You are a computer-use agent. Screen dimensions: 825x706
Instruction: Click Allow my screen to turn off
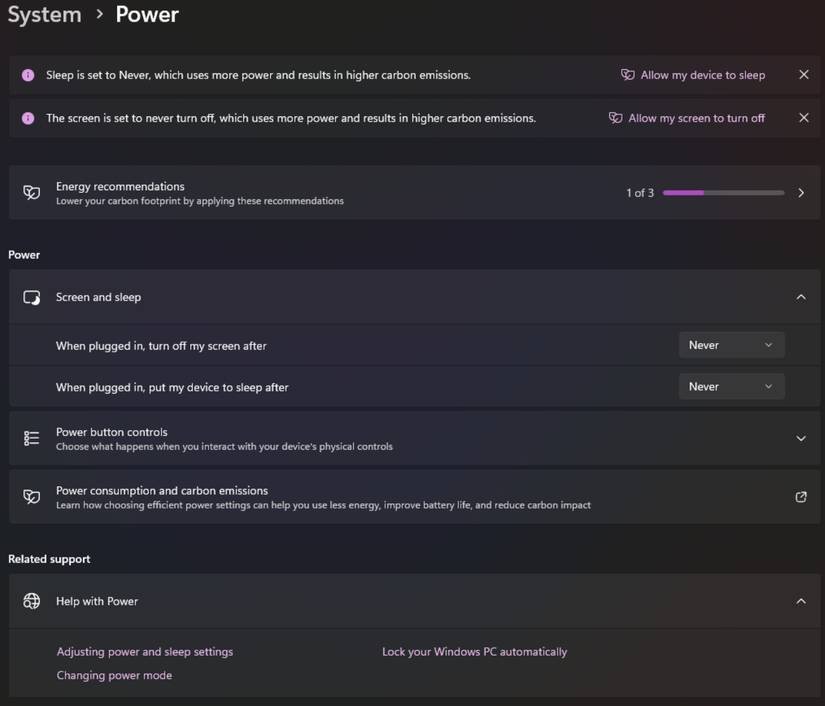click(x=687, y=118)
